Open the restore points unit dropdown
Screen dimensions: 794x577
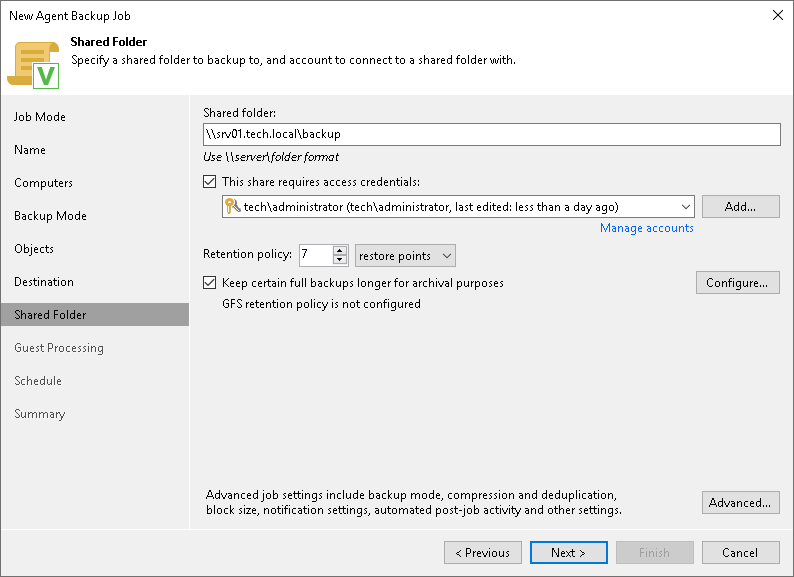405,256
